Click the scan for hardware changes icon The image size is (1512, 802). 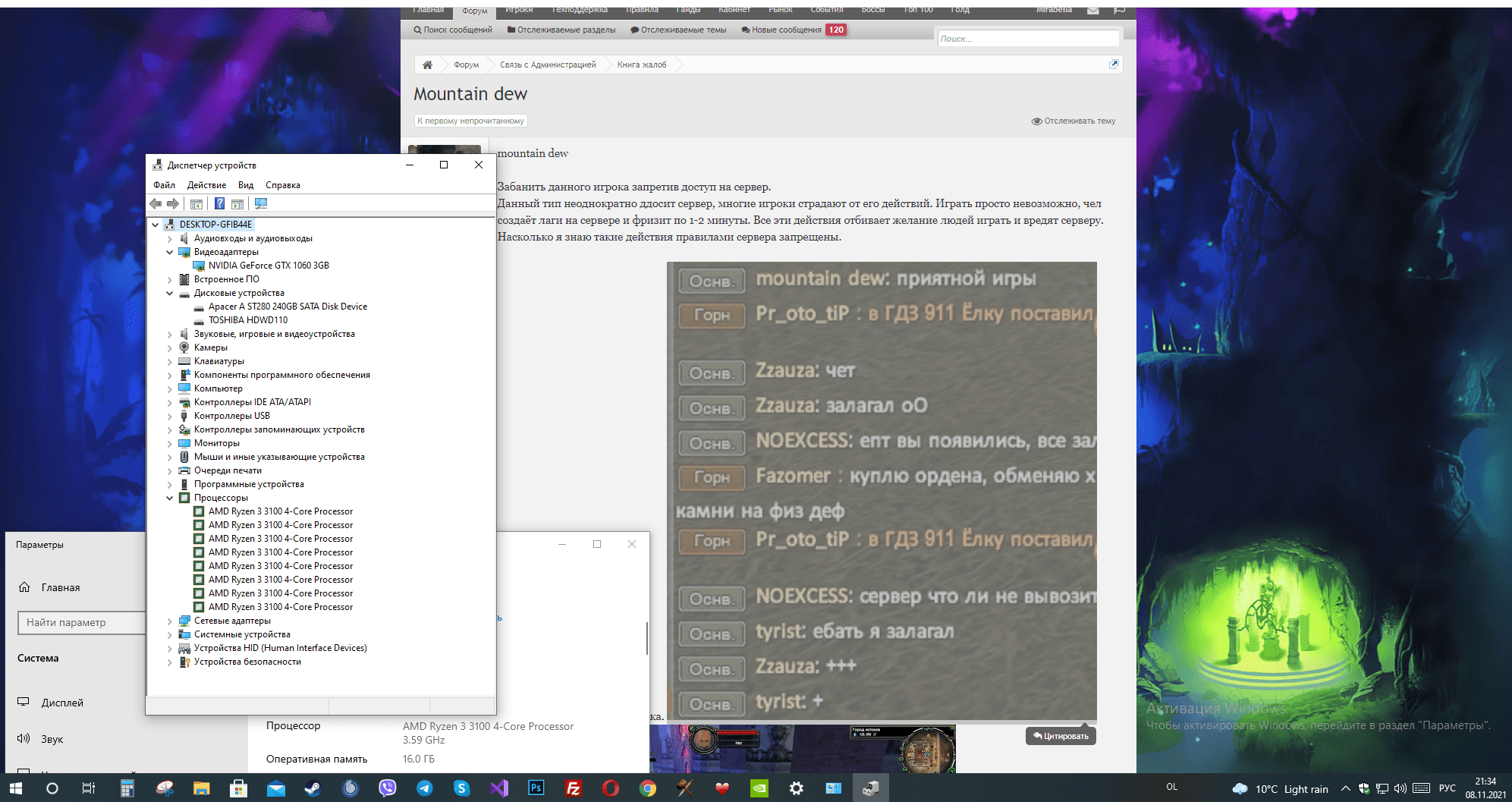(261, 203)
